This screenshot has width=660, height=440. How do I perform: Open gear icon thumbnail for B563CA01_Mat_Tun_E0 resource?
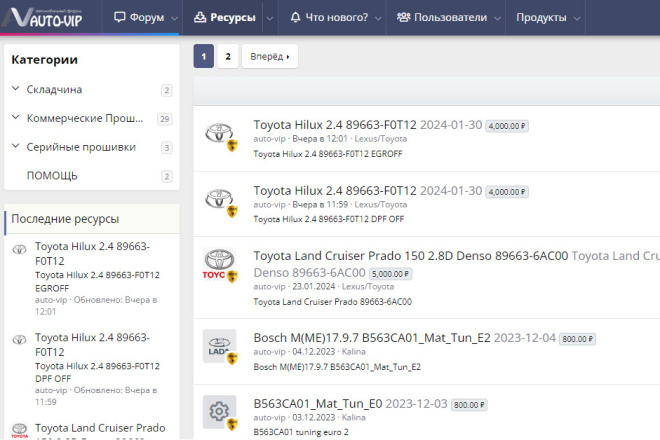pos(219,412)
